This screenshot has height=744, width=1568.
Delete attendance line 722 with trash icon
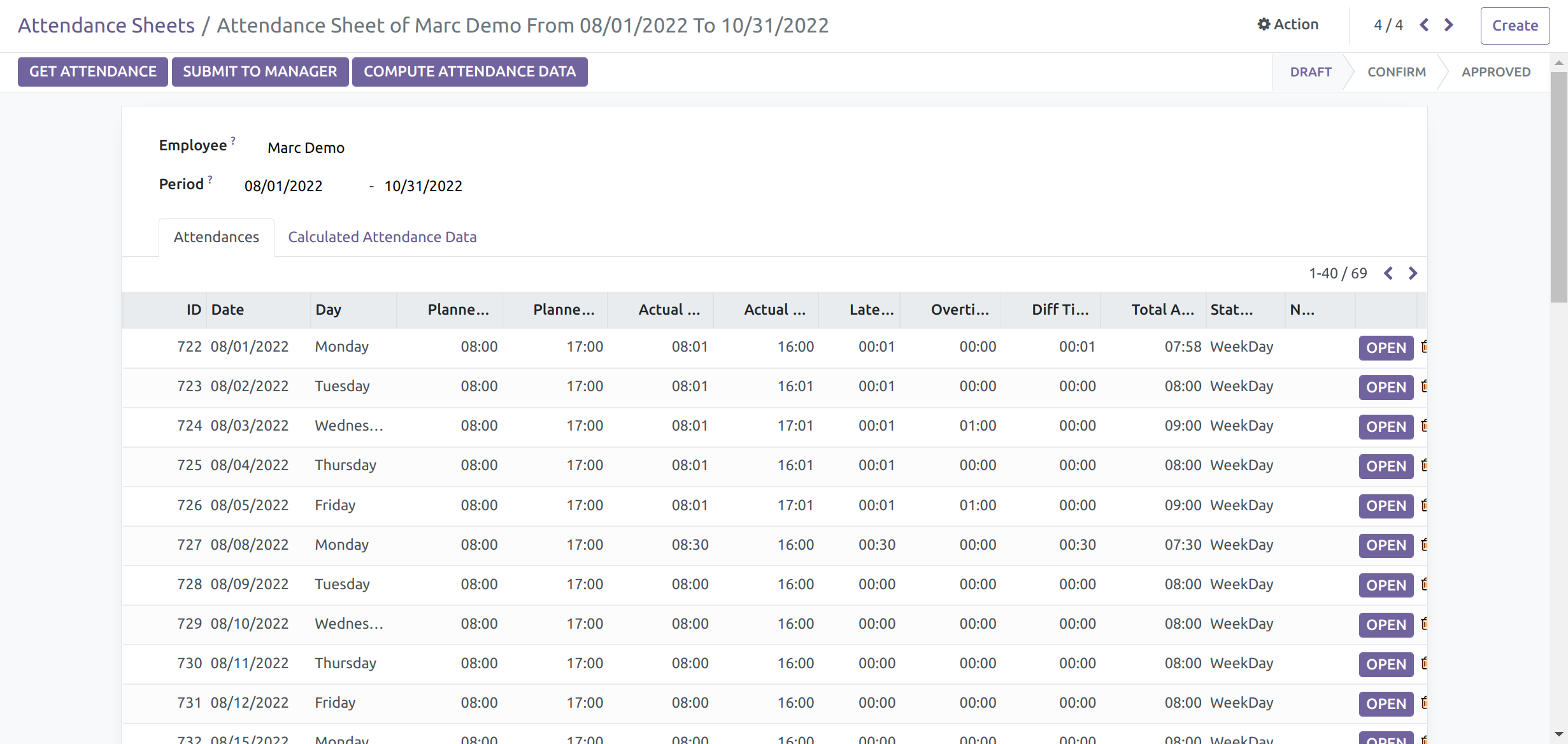[1423, 347]
